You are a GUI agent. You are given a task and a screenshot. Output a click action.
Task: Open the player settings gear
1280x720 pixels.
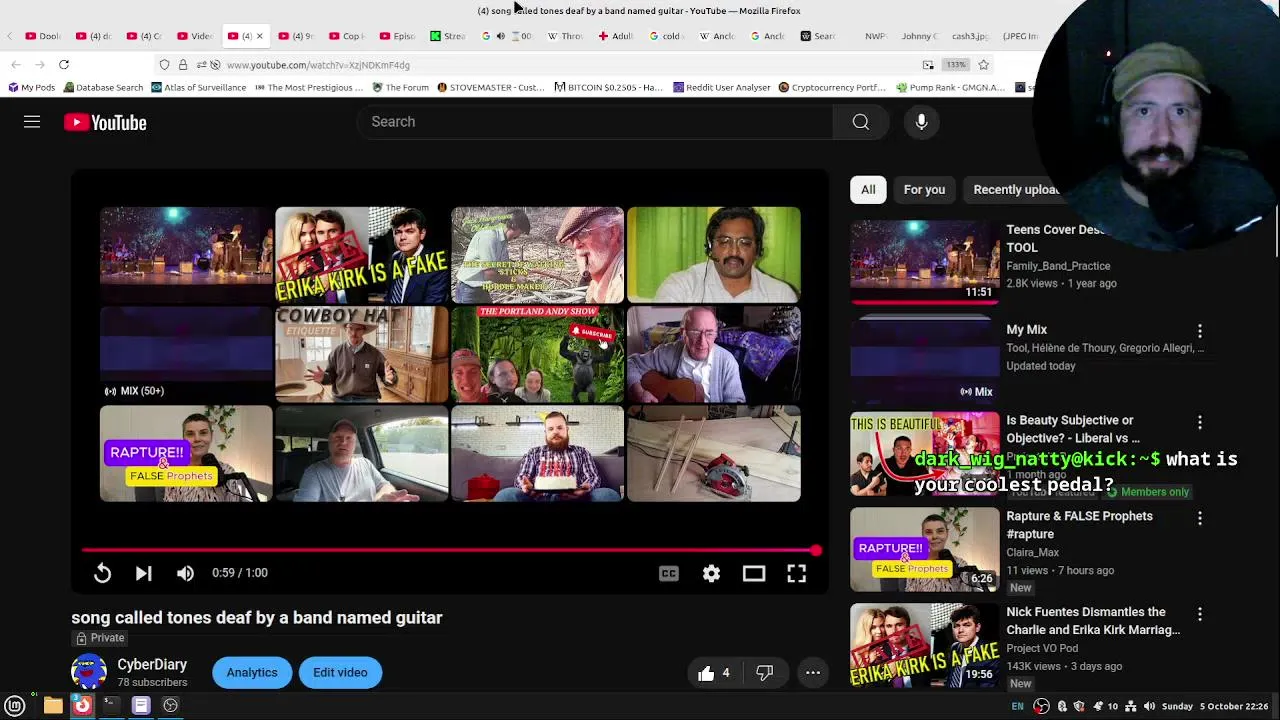711,573
